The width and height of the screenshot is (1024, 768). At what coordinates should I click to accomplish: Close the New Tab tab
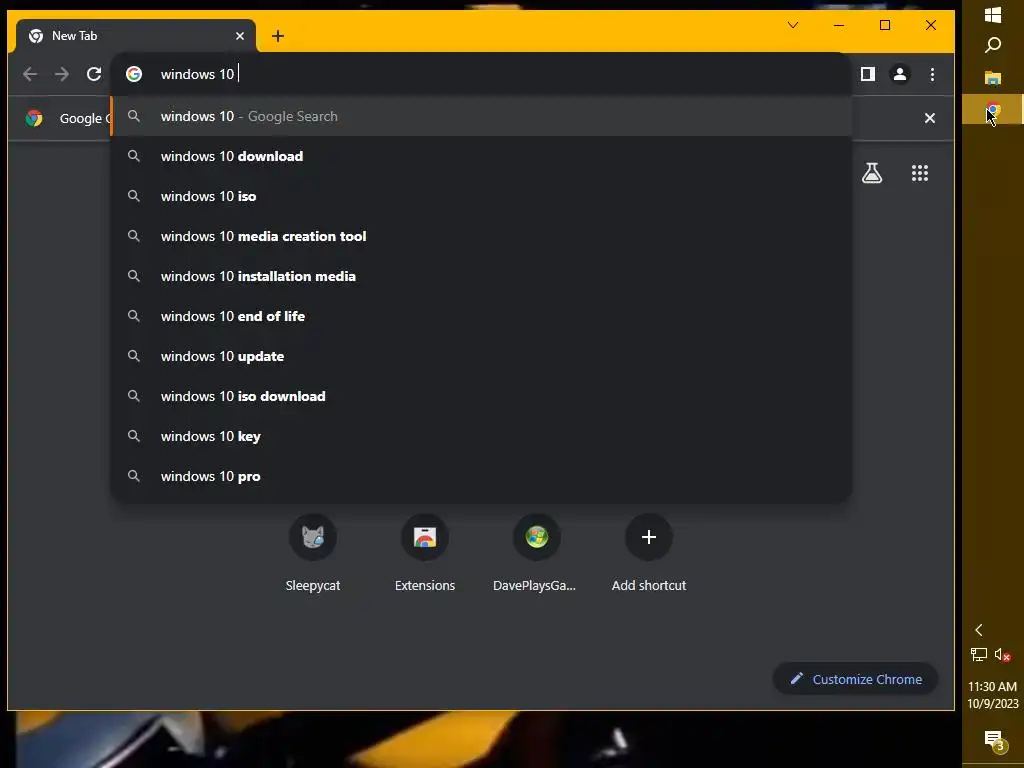coord(240,36)
